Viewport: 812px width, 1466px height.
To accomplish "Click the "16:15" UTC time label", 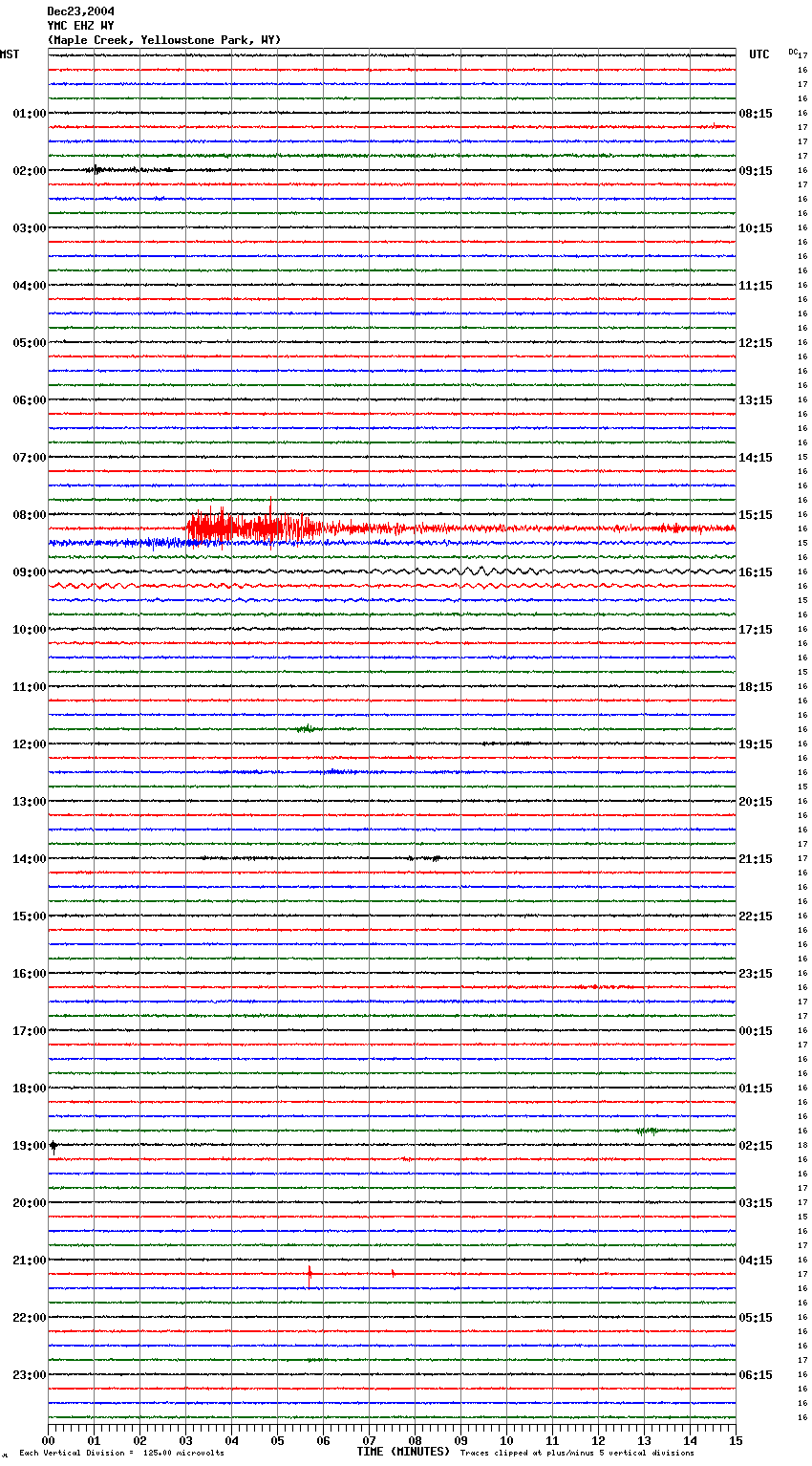I will [x=756, y=572].
